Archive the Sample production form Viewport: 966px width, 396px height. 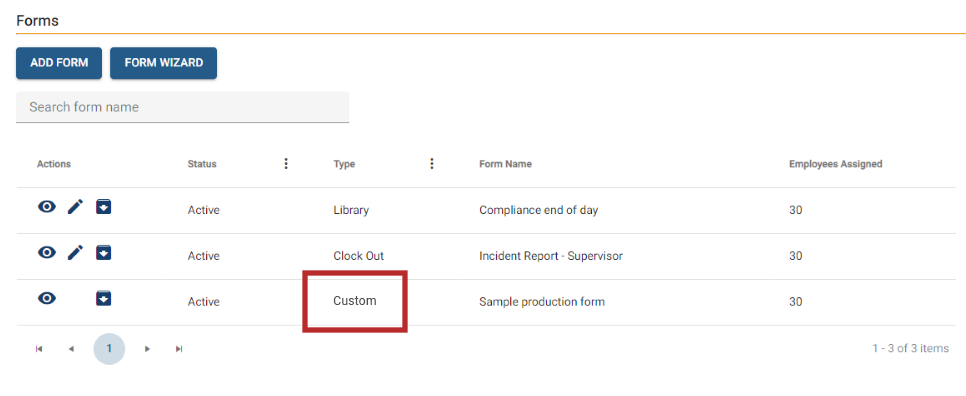[x=104, y=299]
